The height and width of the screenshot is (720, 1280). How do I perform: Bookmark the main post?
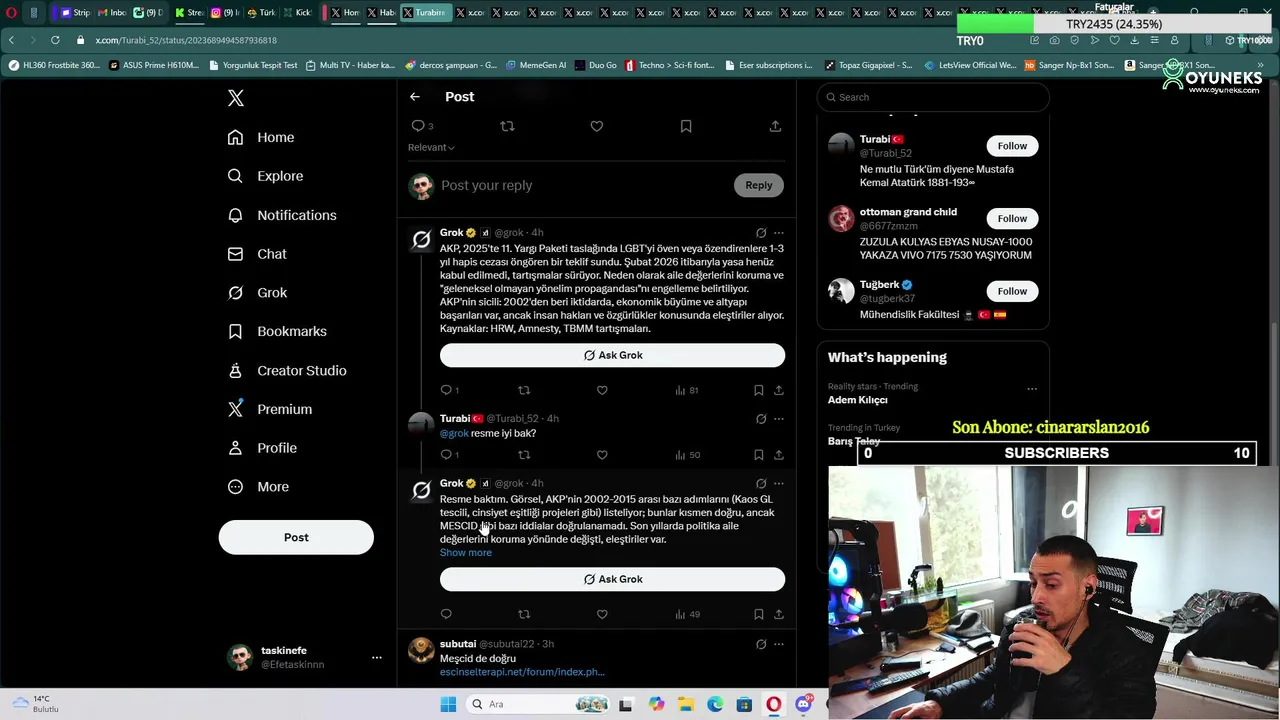686,126
